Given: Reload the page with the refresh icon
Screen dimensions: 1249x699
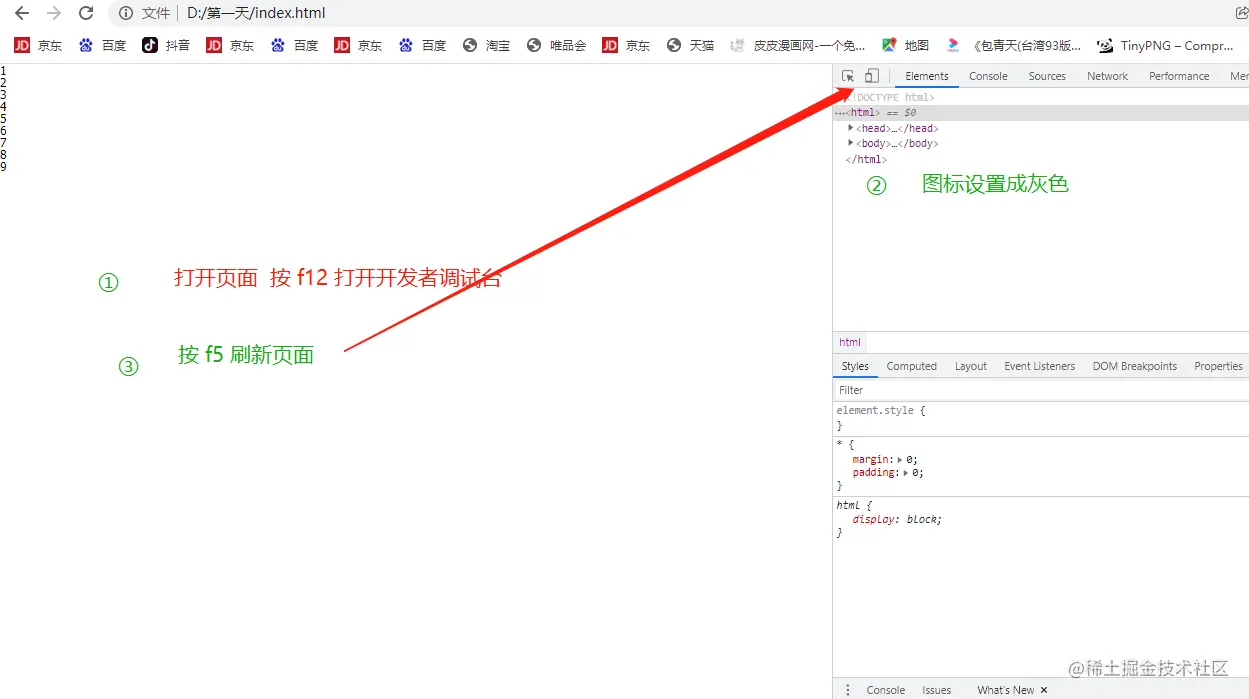Looking at the screenshot, I should (x=86, y=13).
